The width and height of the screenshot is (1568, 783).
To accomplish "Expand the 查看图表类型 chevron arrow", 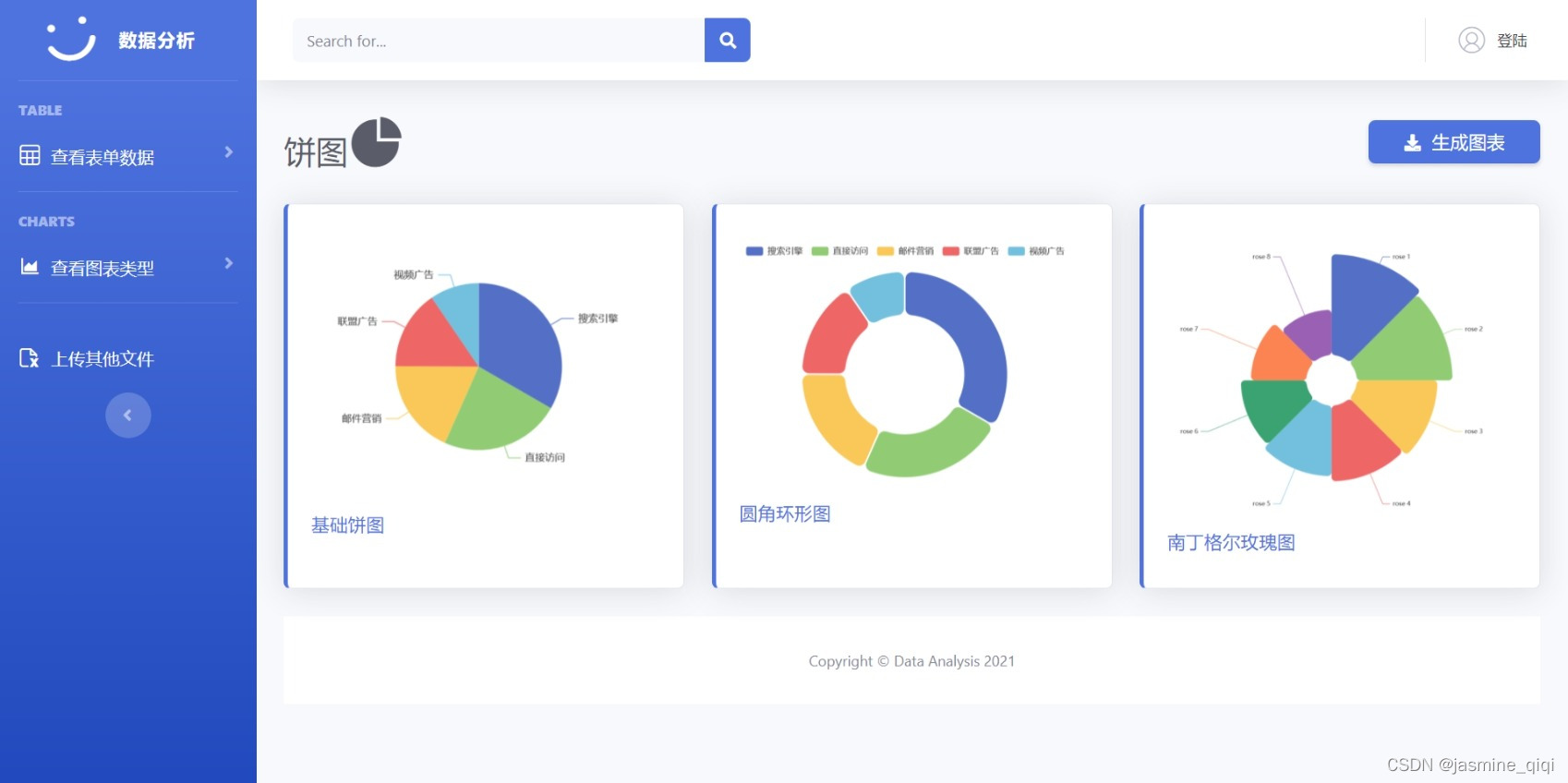I will (228, 263).
